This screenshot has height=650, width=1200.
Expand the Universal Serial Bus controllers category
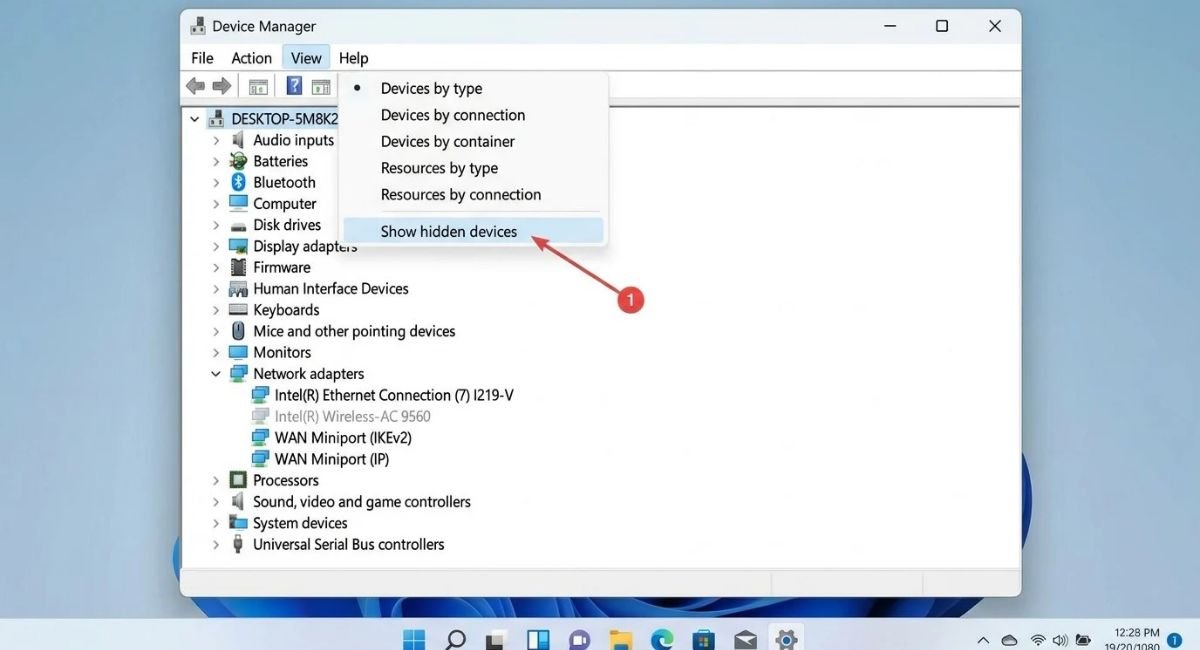[x=216, y=544]
